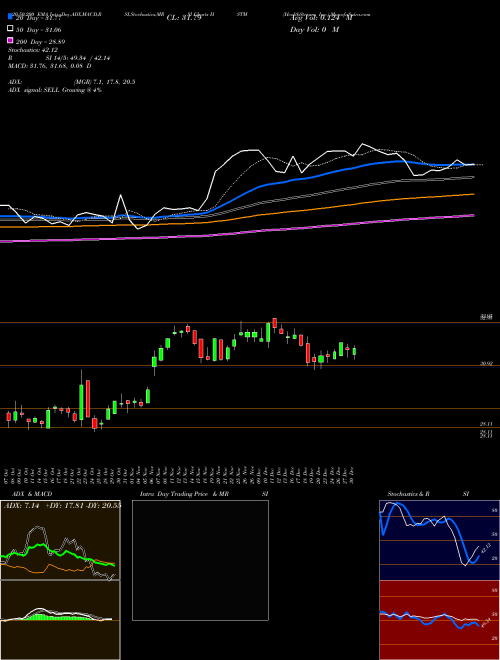Click the highest red candlestick near 32.95
Image resolution: width=500 pixels, height=660 pixels.
coord(274,323)
